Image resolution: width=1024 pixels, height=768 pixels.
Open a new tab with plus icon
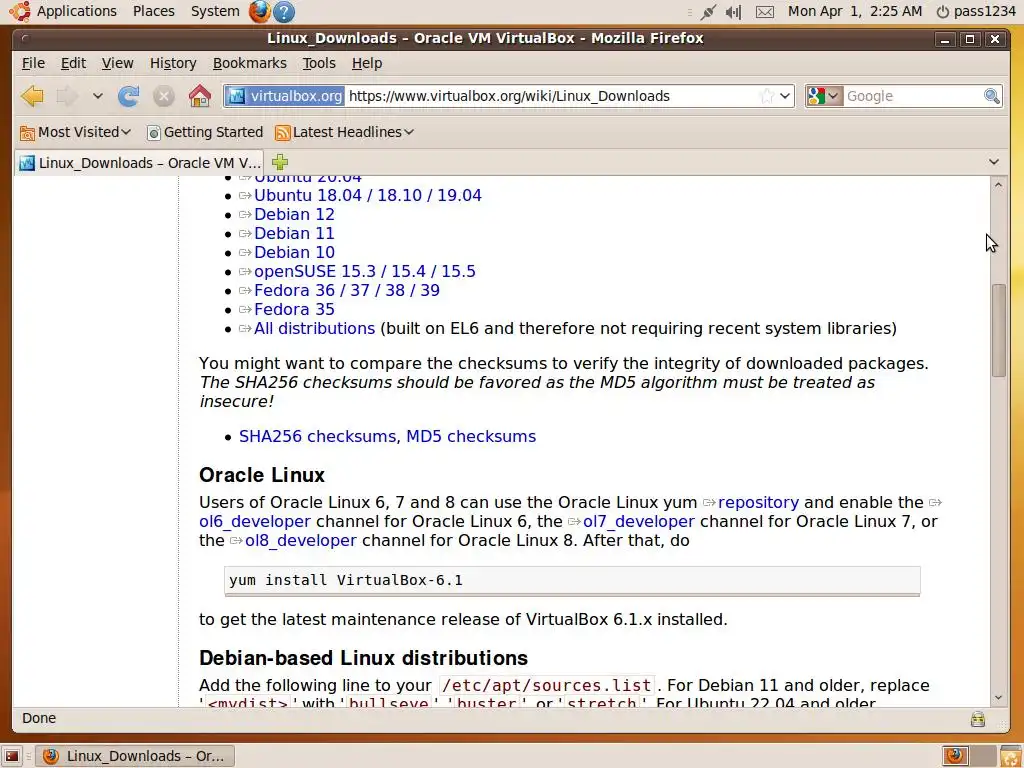280,162
